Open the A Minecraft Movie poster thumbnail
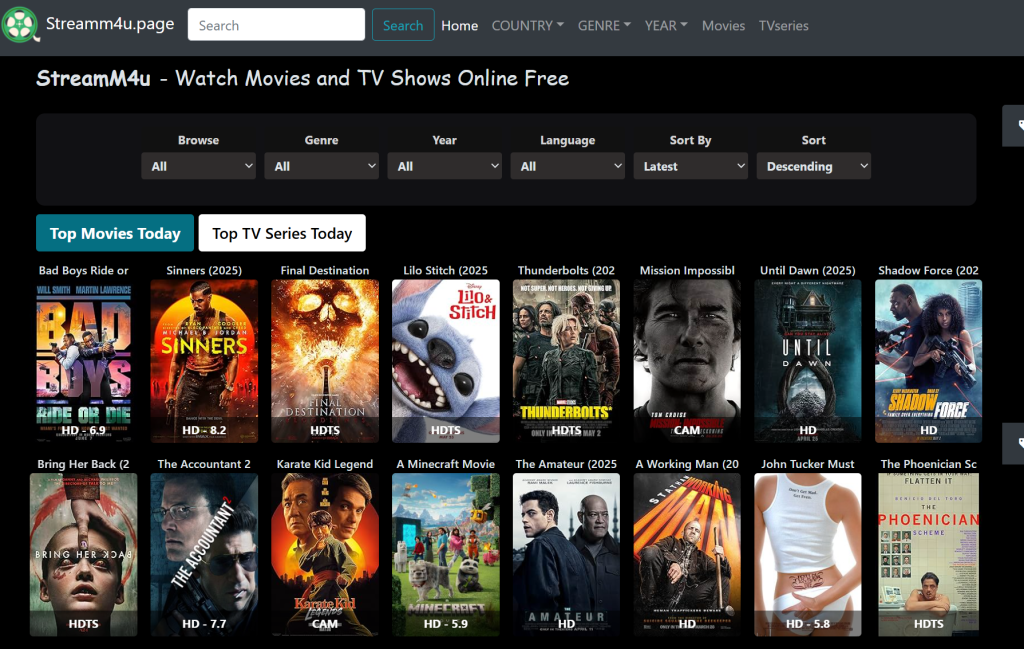This screenshot has height=649, width=1024. (446, 555)
